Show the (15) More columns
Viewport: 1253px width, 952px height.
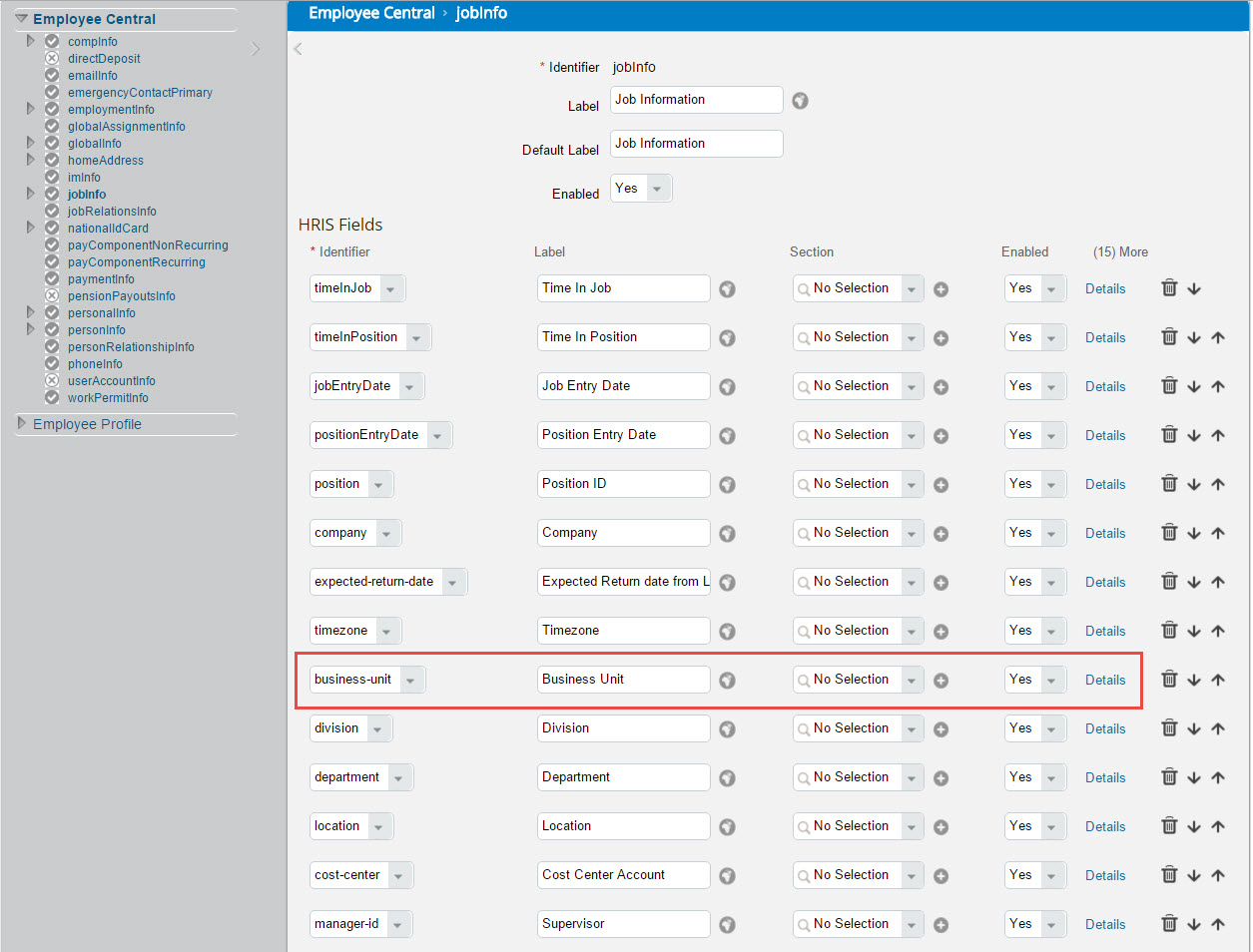tap(1120, 252)
